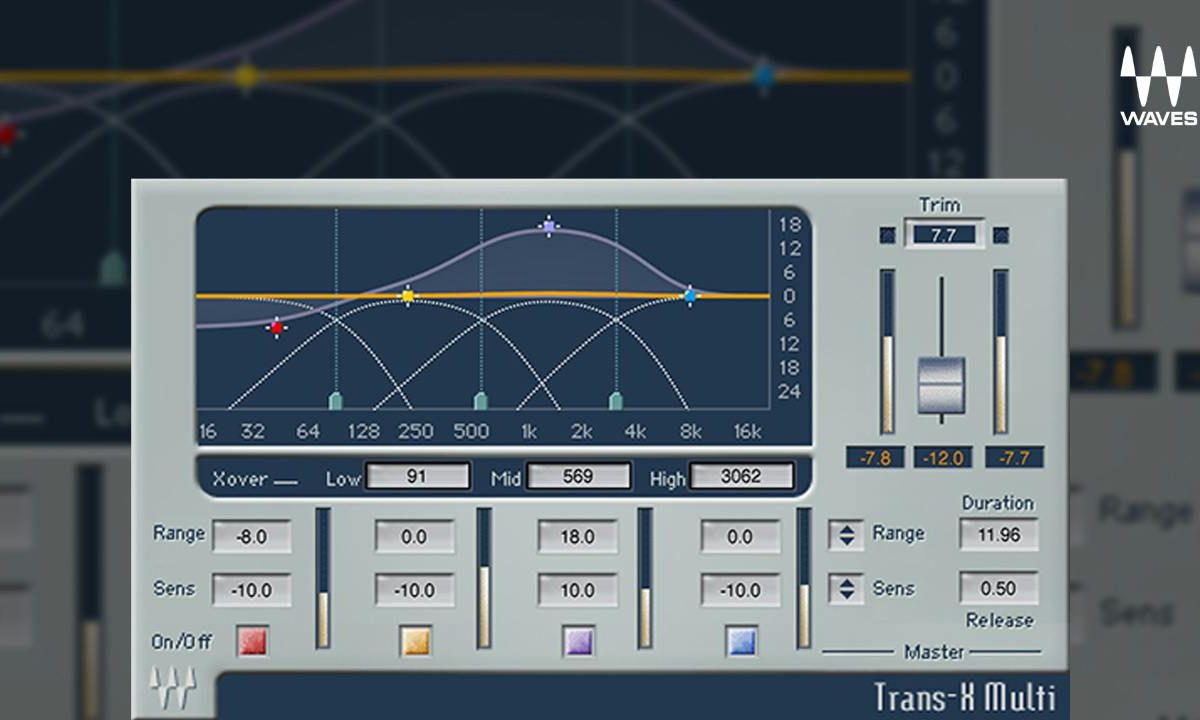Image resolution: width=1200 pixels, height=720 pixels.
Task: Toggle the yellow low-mid band On/Off button
Action: pyautogui.click(x=415, y=641)
